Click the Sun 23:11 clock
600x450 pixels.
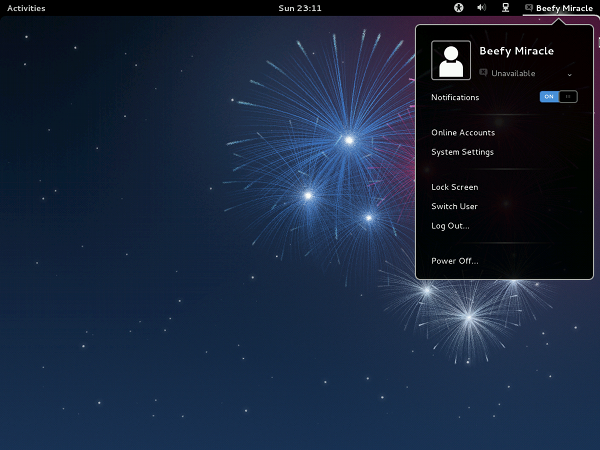pos(300,8)
